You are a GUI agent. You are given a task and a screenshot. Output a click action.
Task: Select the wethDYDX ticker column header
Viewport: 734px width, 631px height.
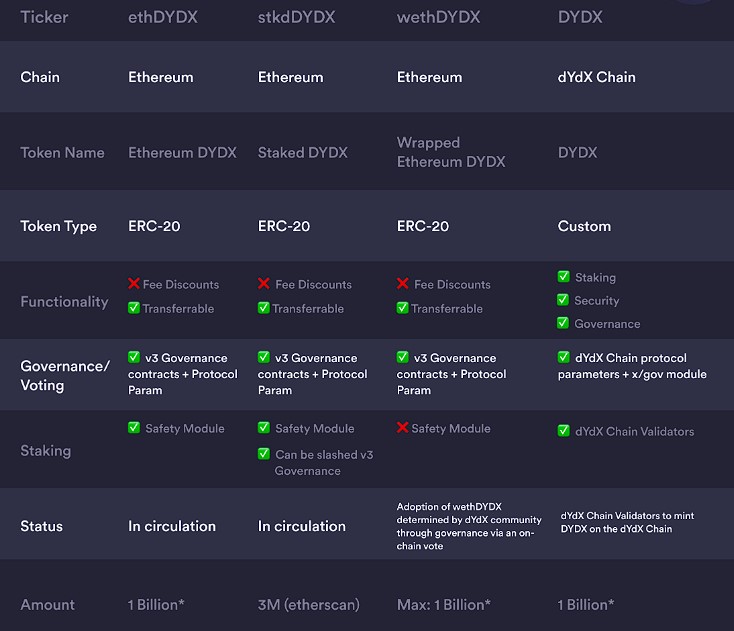click(x=439, y=17)
